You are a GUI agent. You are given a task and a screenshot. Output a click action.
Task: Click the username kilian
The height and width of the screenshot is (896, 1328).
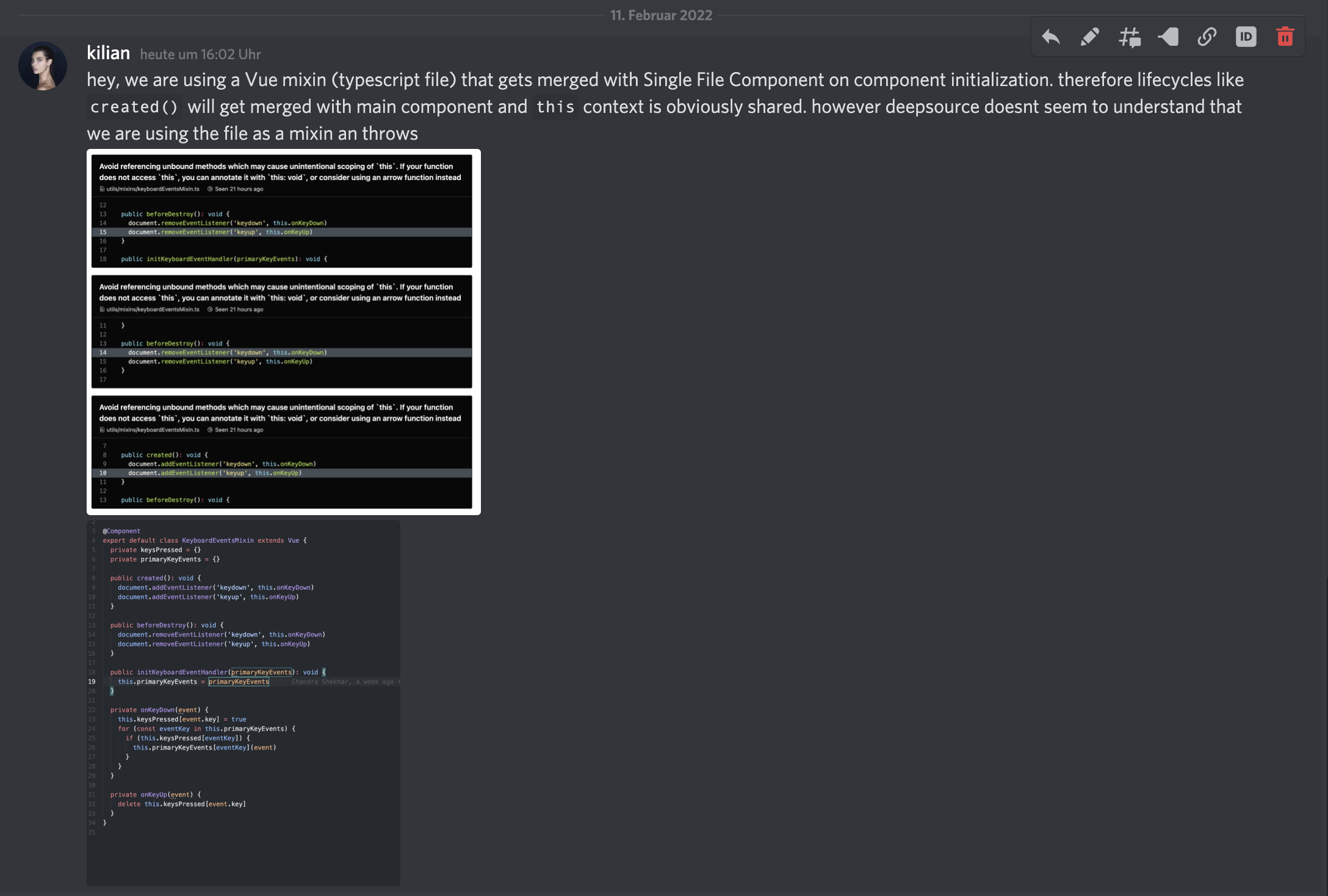[x=108, y=53]
